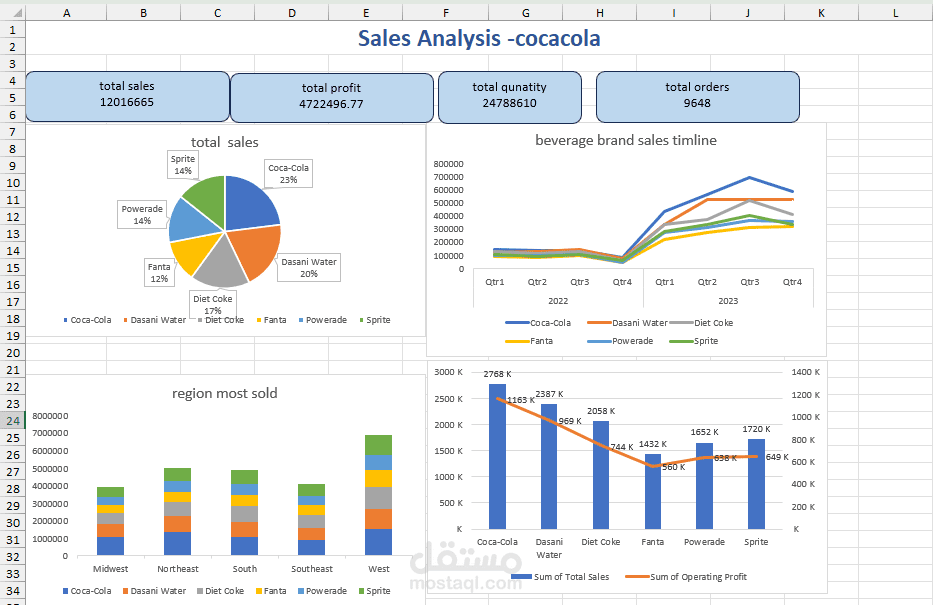Screen dimensions: 933x605
Task: Select column G header
Action: pos(525,12)
